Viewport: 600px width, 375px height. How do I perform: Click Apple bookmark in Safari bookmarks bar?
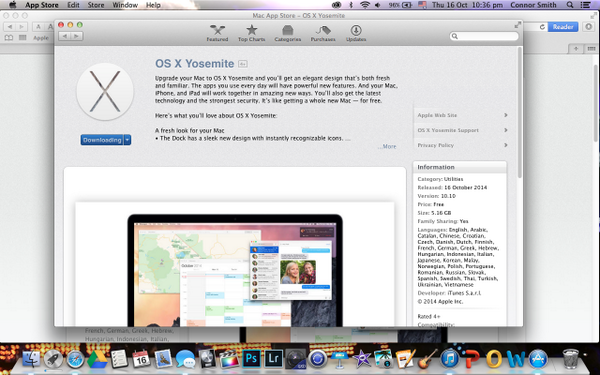point(41,38)
